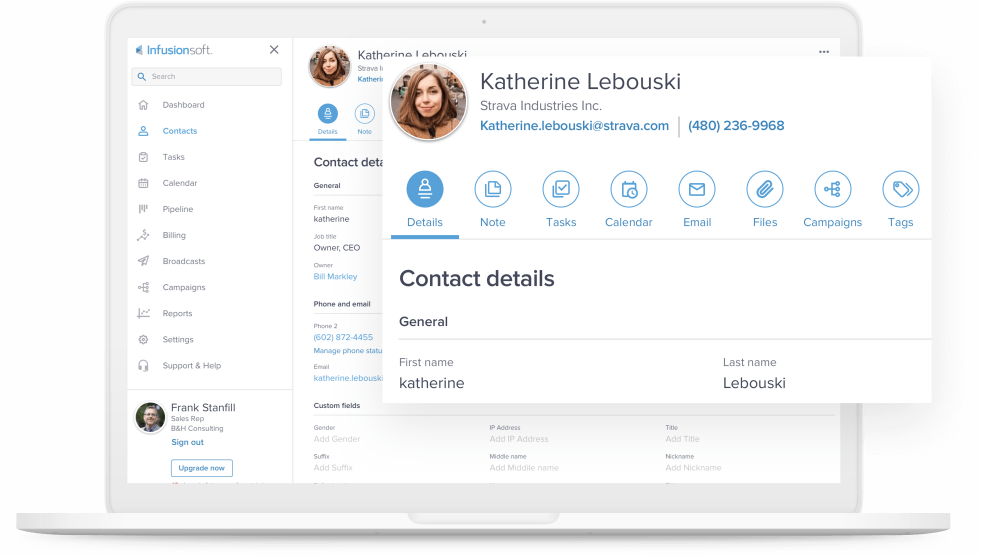Image resolution: width=981 pixels, height=556 pixels.
Task: Open Support & Help in the sidebar
Action: (191, 366)
